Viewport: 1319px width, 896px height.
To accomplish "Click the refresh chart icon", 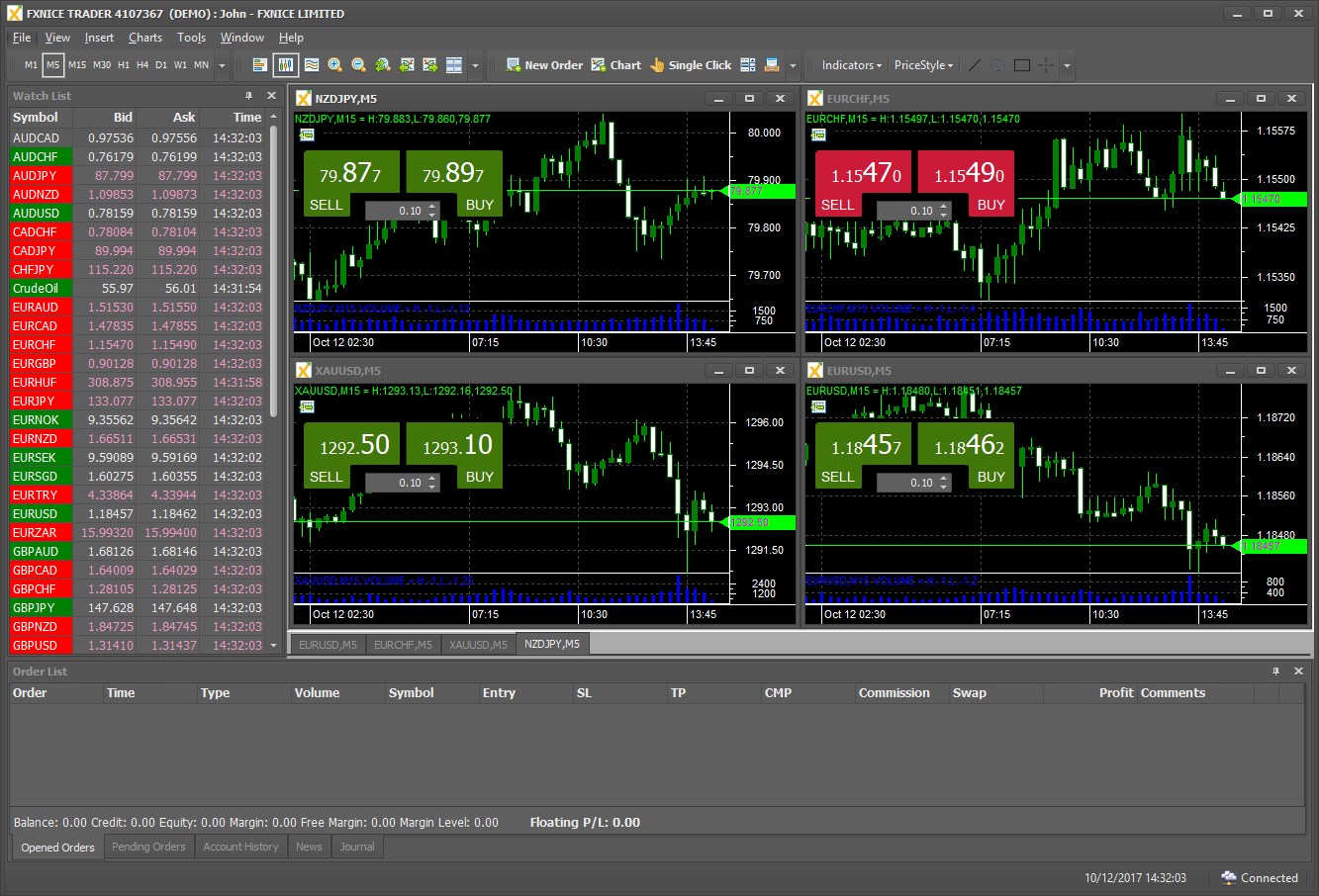I will tap(383, 65).
